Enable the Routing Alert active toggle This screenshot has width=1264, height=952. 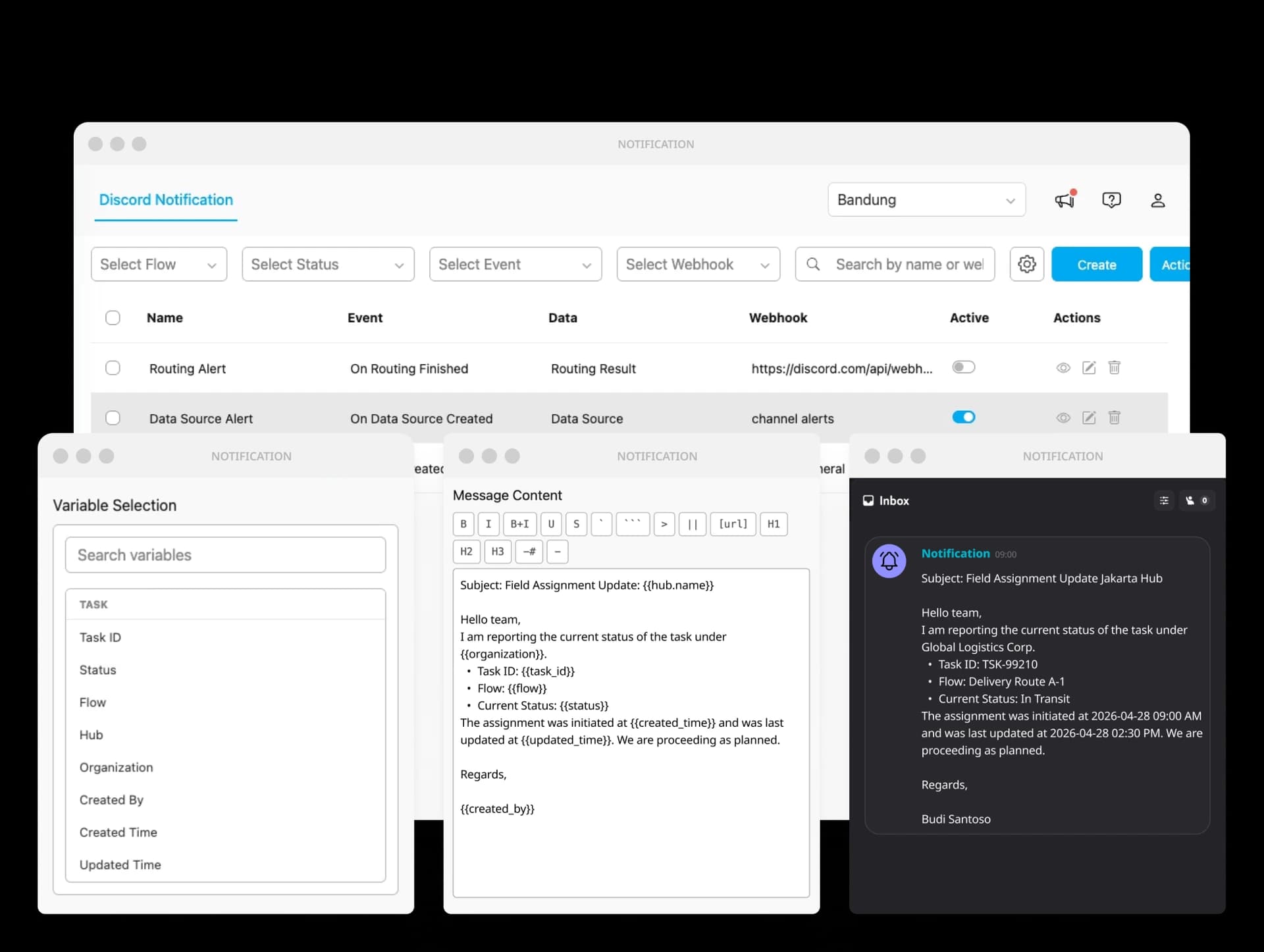pos(963,367)
